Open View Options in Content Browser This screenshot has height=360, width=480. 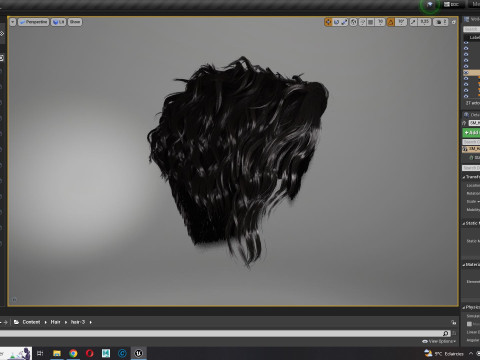click(439, 341)
